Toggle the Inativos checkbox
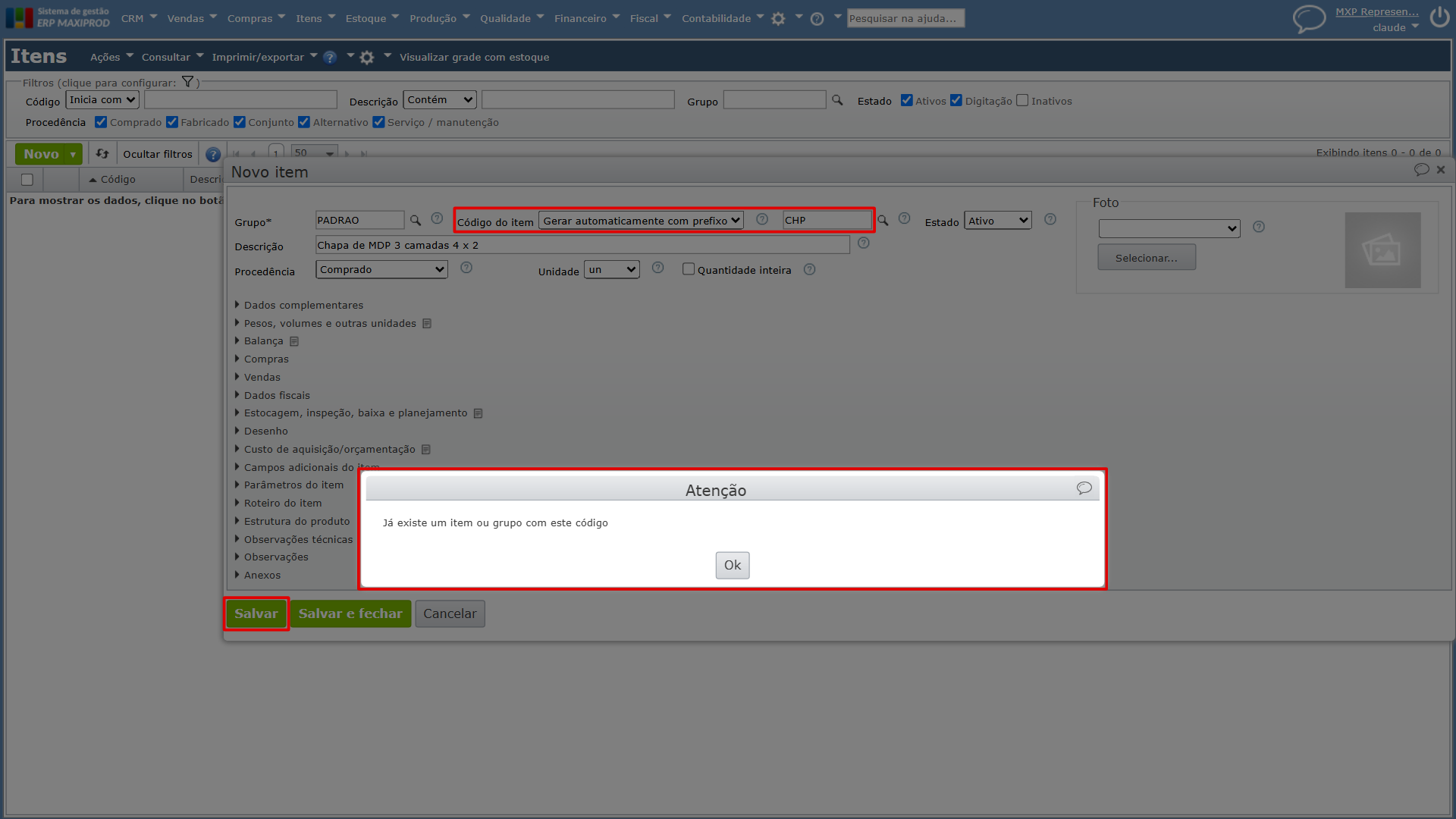 pyautogui.click(x=1022, y=100)
